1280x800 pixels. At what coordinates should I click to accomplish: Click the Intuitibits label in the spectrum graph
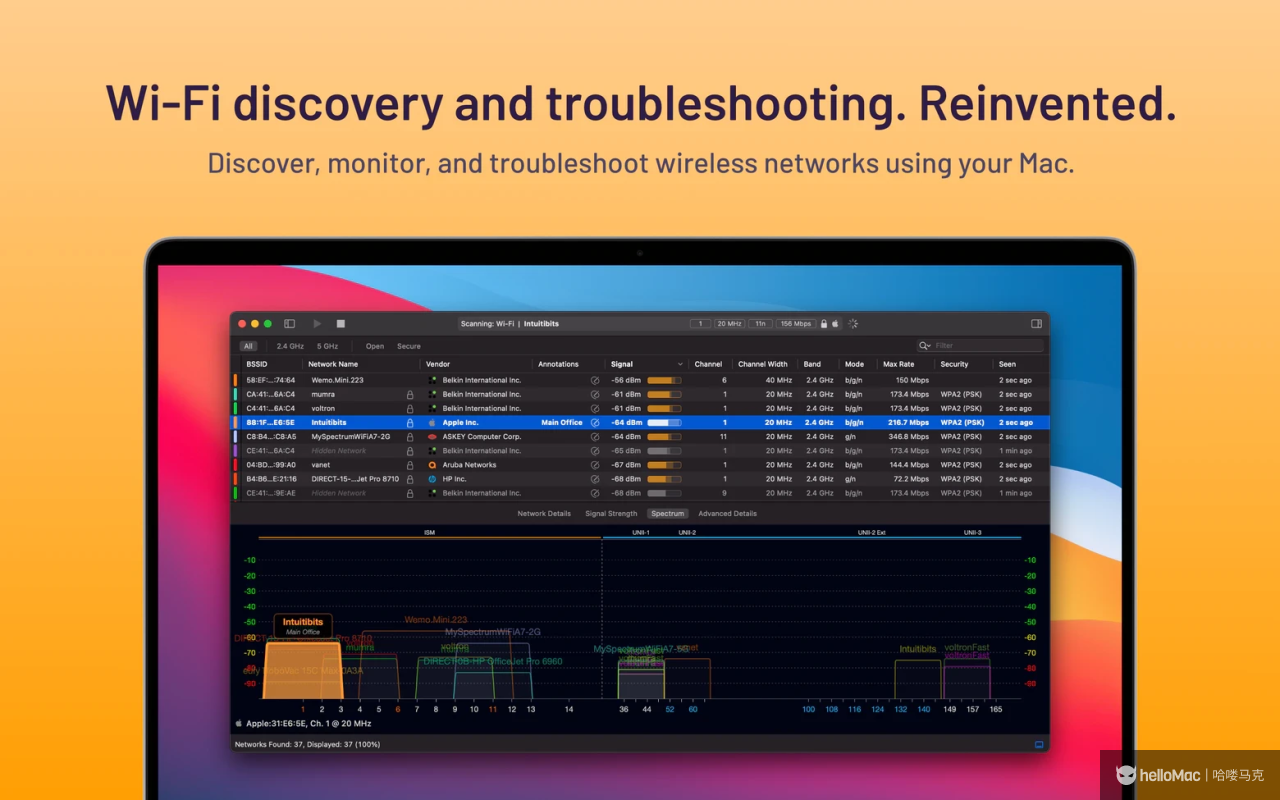303,622
